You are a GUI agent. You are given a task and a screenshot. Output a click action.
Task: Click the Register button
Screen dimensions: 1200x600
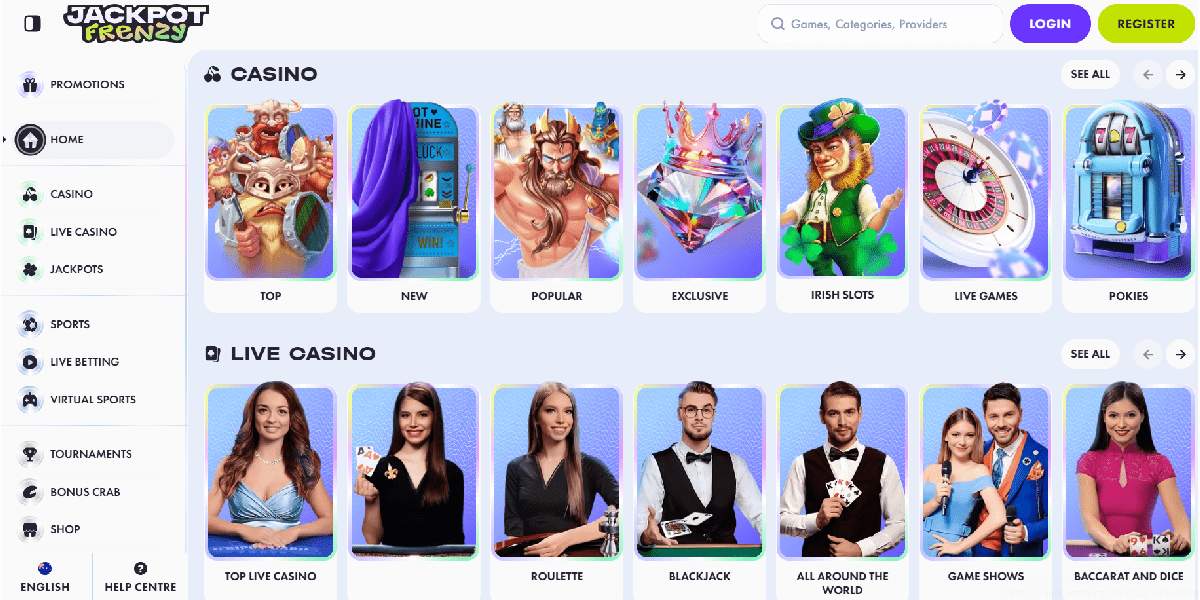click(1146, 24)
